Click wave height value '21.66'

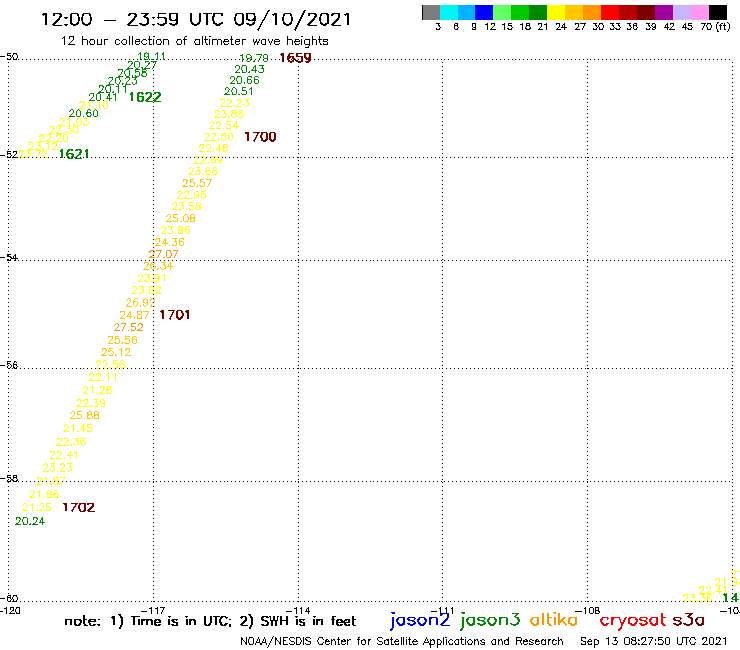point(44,495)
